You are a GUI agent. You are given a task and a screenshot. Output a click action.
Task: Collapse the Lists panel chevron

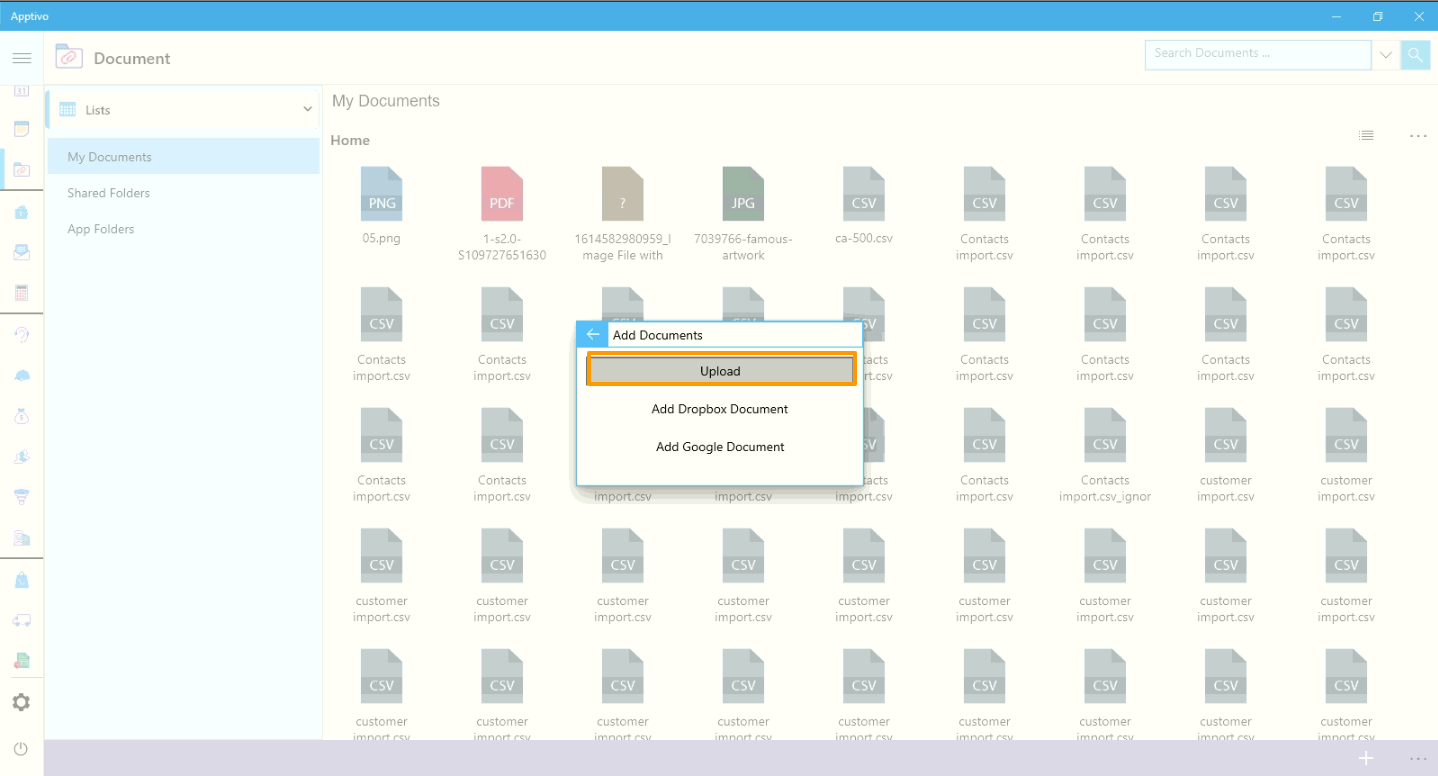point(307,109)
